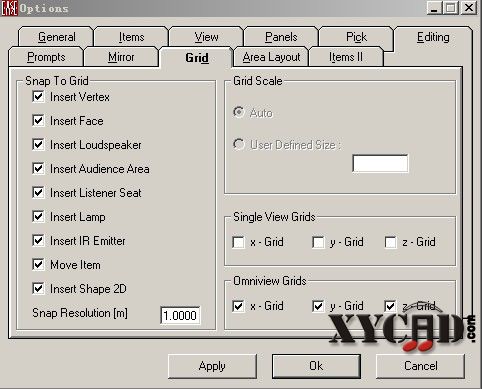The height and width of the screenshot is (389, 482).
Task: Select the Auto grid scale radio button
Action: (x=239, y=112)
